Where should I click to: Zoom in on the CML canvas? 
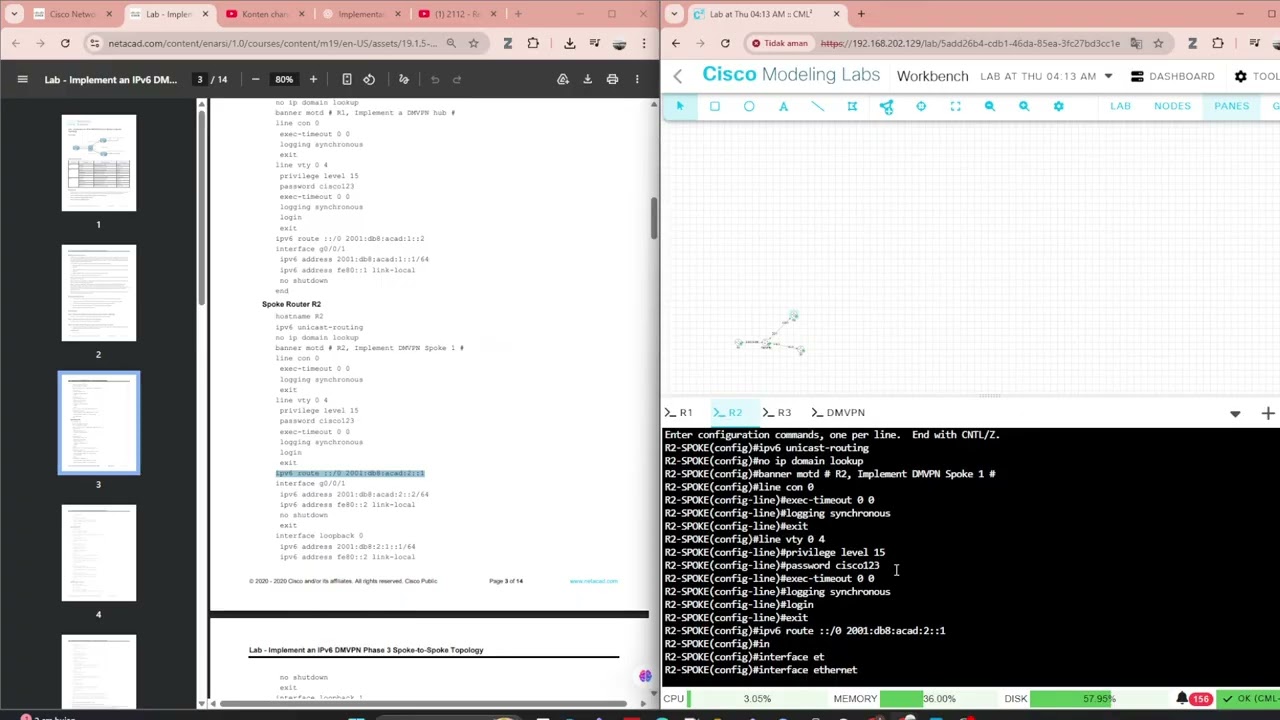pyautogui.click(x=1024, y=106)
